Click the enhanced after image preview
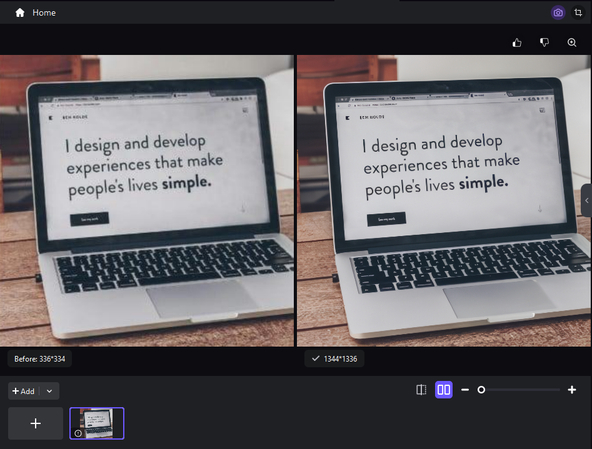 tap(444, 201)
